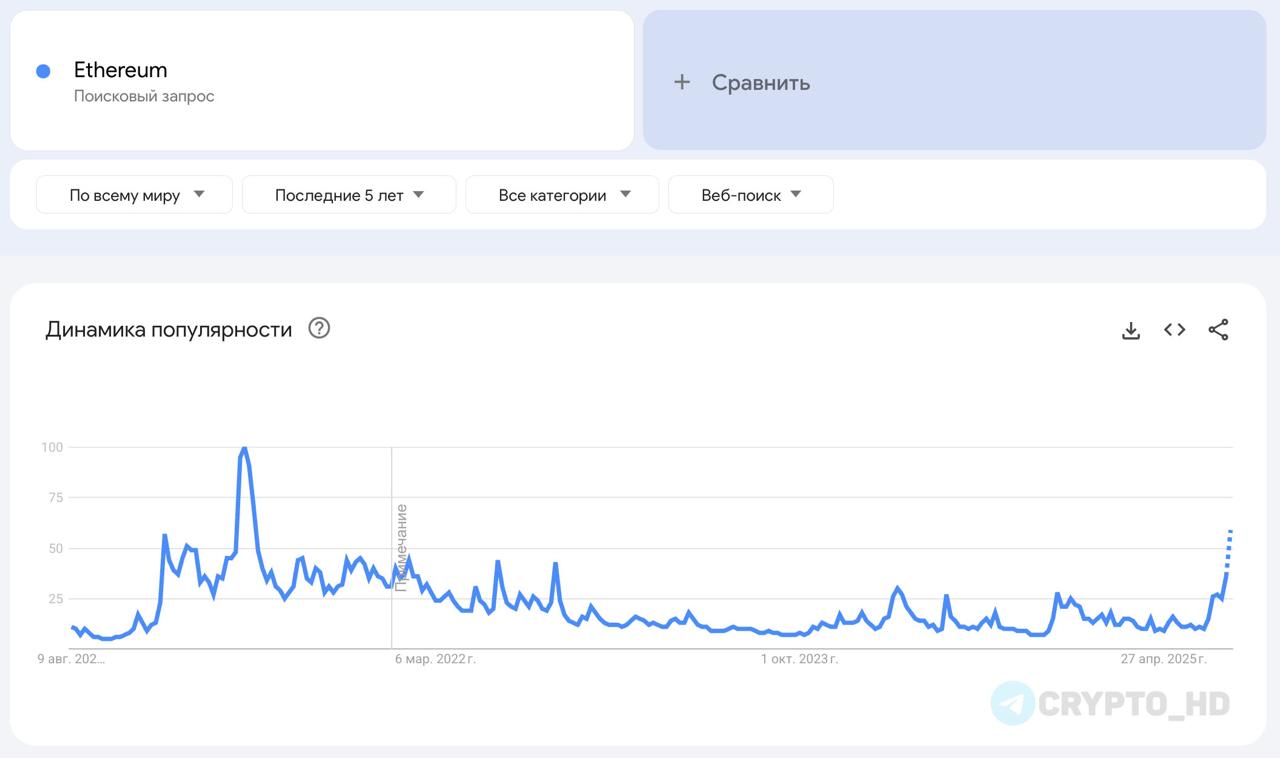Download the interest over time CSV

[x=1131, y=330]
